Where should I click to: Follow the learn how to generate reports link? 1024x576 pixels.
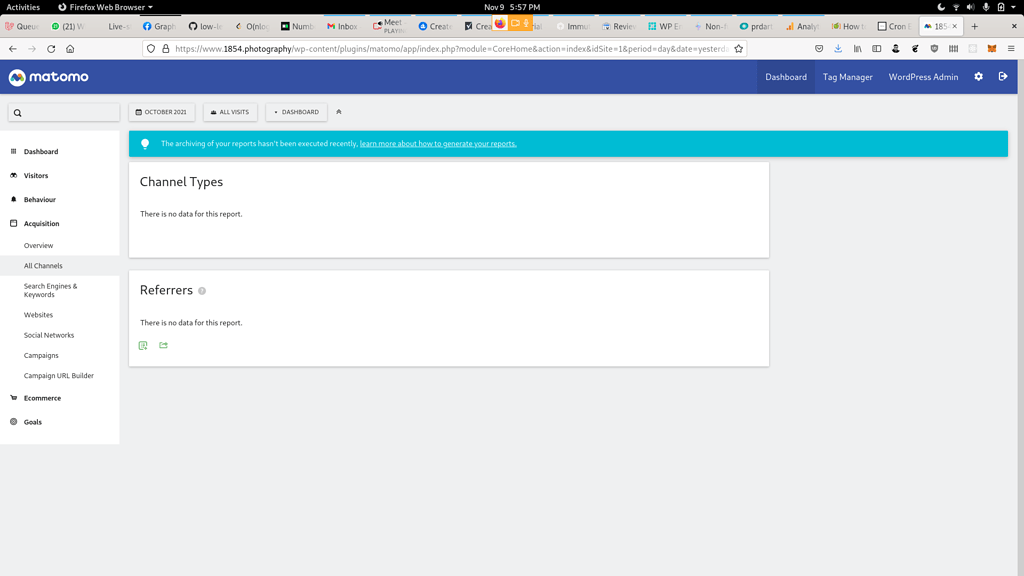(x=437, y=143)
